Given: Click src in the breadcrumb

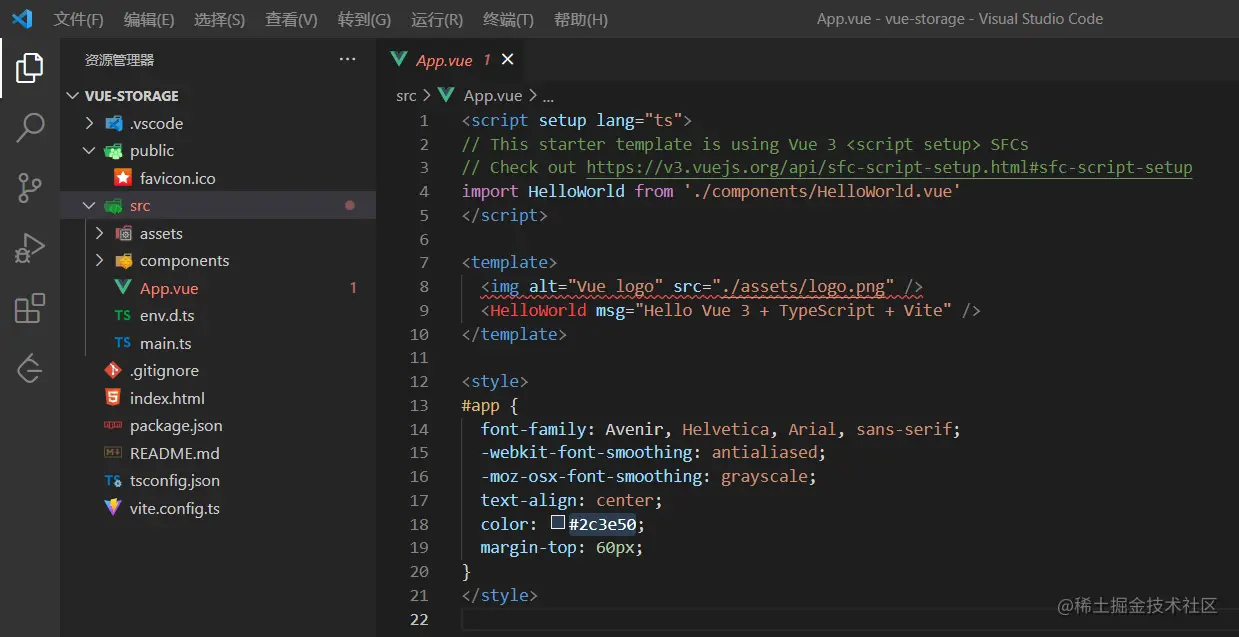Looking at the screenshot, I should 406,96.
